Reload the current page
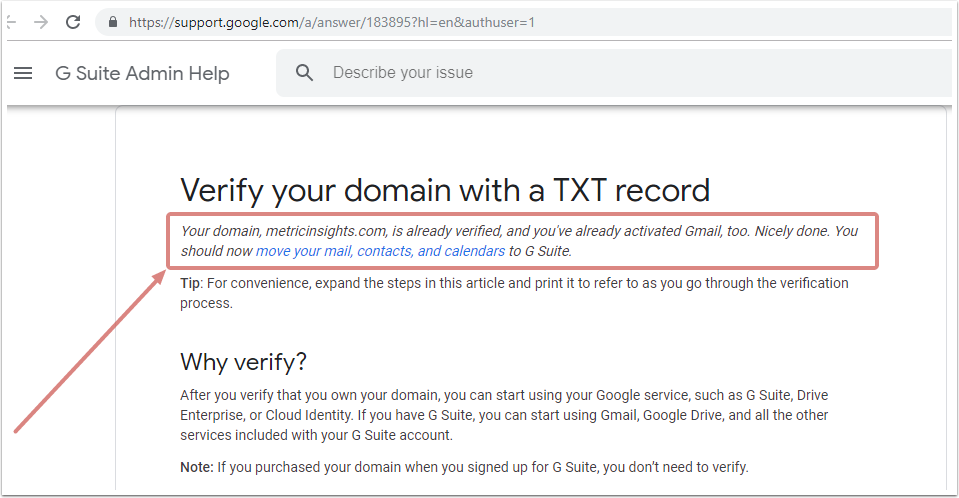This screenshot has height=498, width=959. tap(73, 21)
